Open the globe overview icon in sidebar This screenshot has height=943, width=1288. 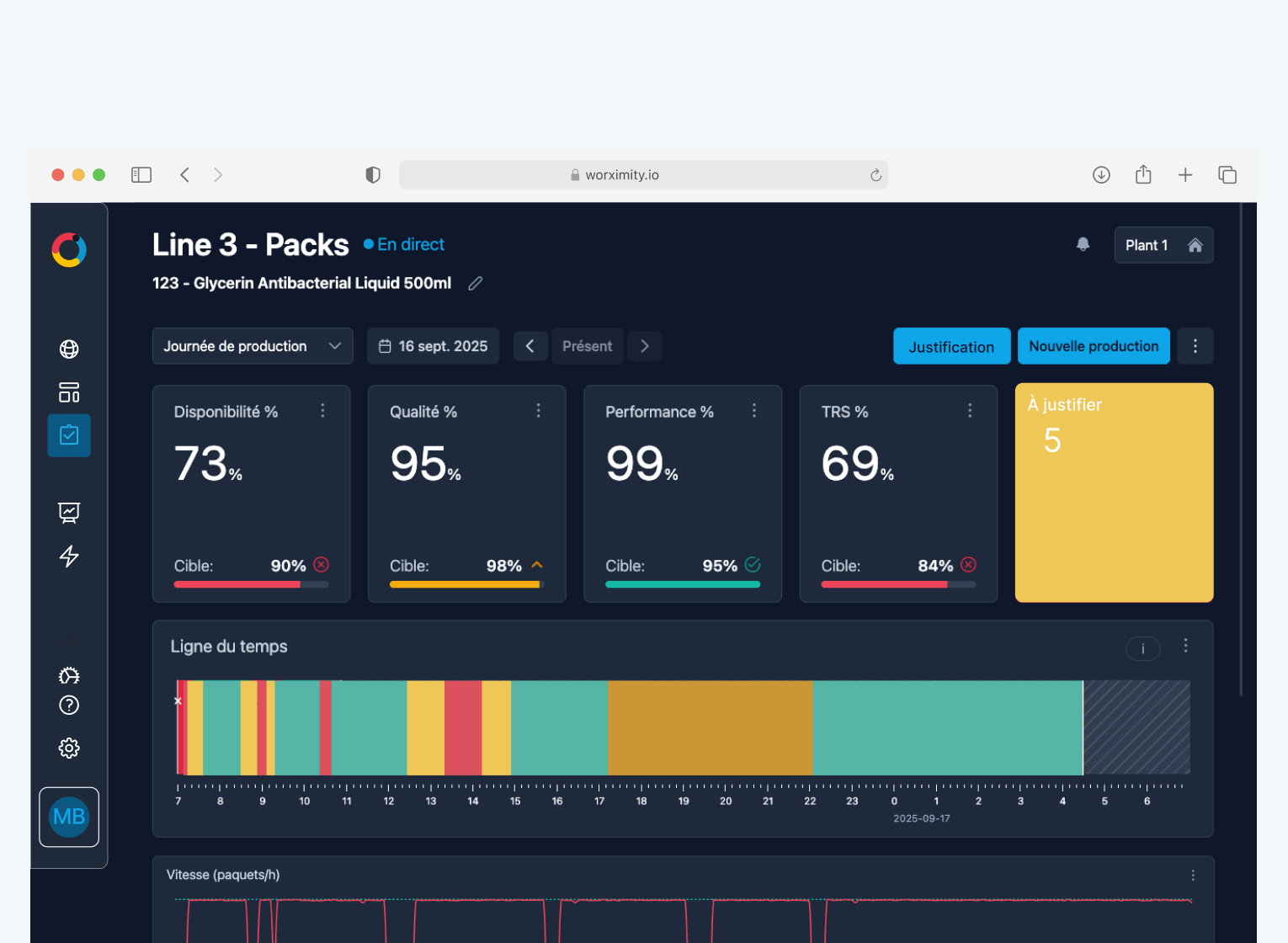69,349
